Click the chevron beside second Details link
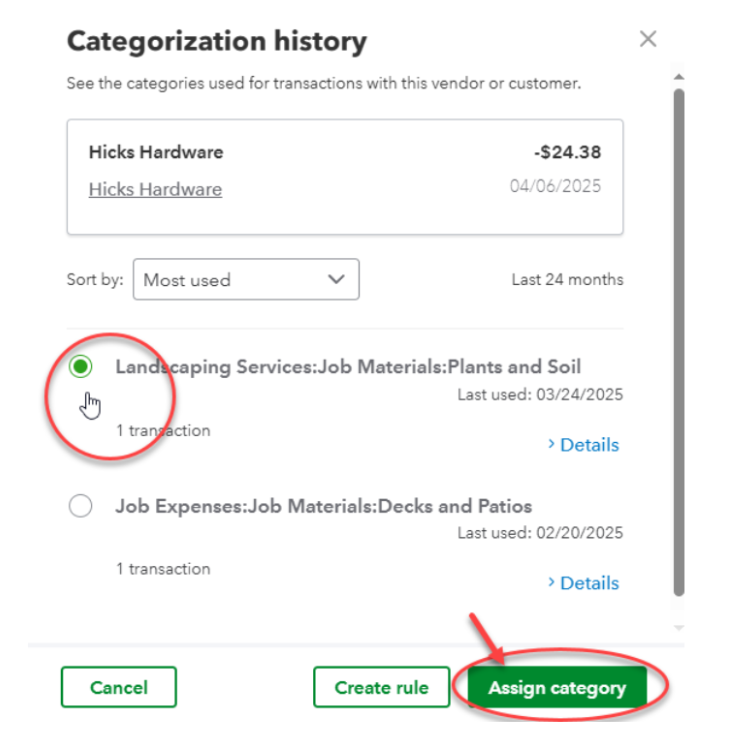The height and width of the screenshot is (739, 743). [551, 582]
